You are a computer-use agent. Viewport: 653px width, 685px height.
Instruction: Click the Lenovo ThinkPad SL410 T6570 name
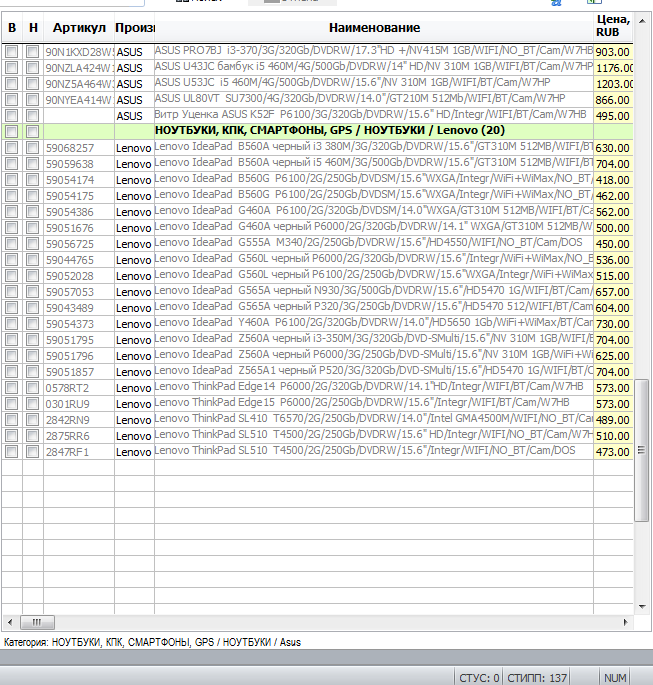point(374,420)
